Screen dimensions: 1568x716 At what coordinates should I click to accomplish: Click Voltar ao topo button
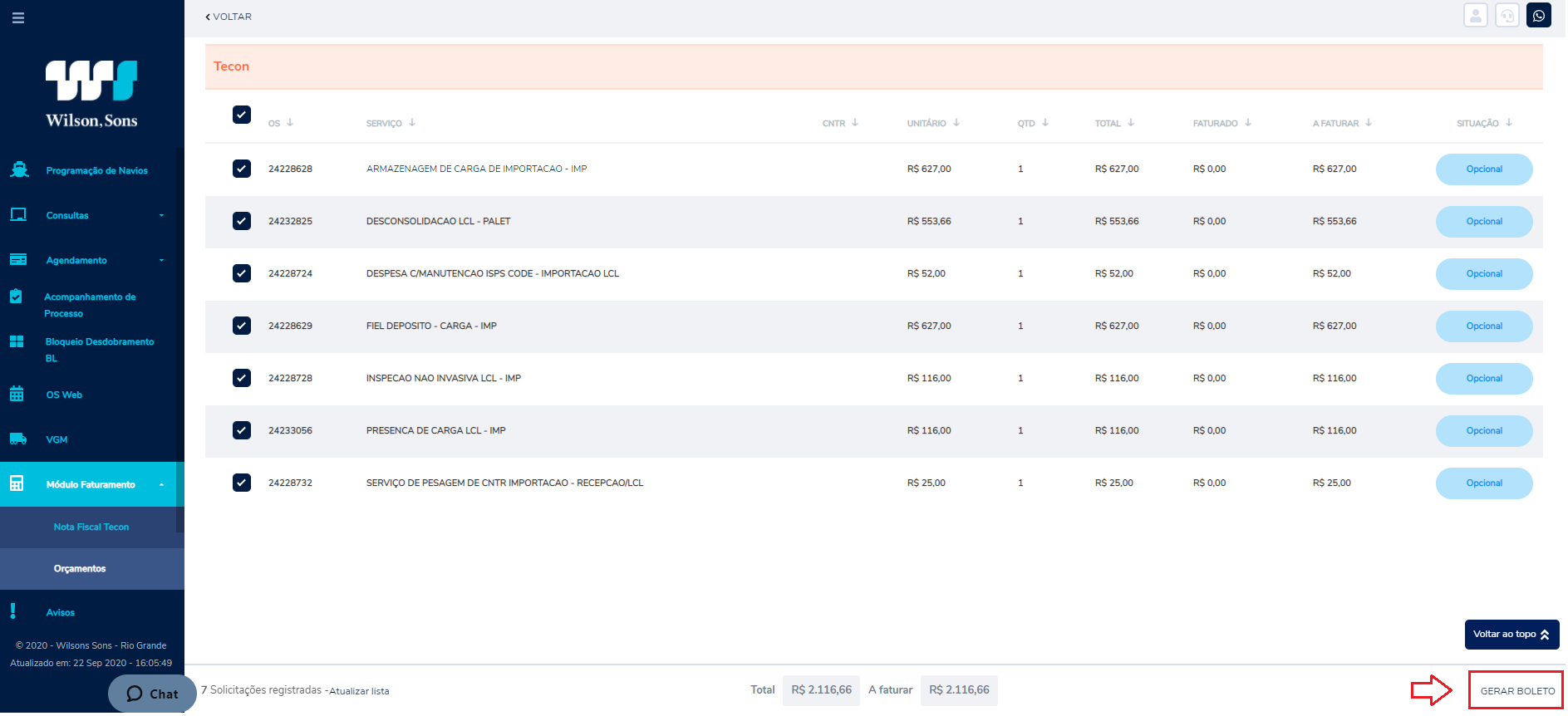pyautogui.click(x=1511, y=635)
